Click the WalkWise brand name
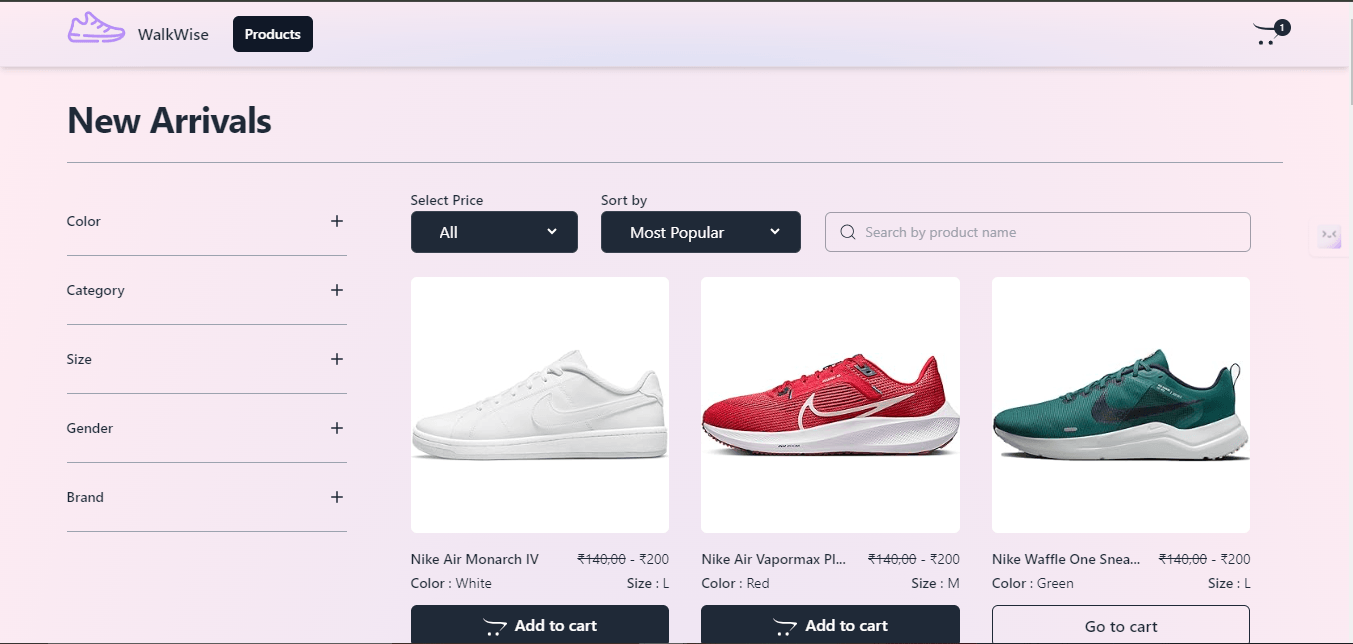The height and width of the screenshot is (644, 1353). 173,34
